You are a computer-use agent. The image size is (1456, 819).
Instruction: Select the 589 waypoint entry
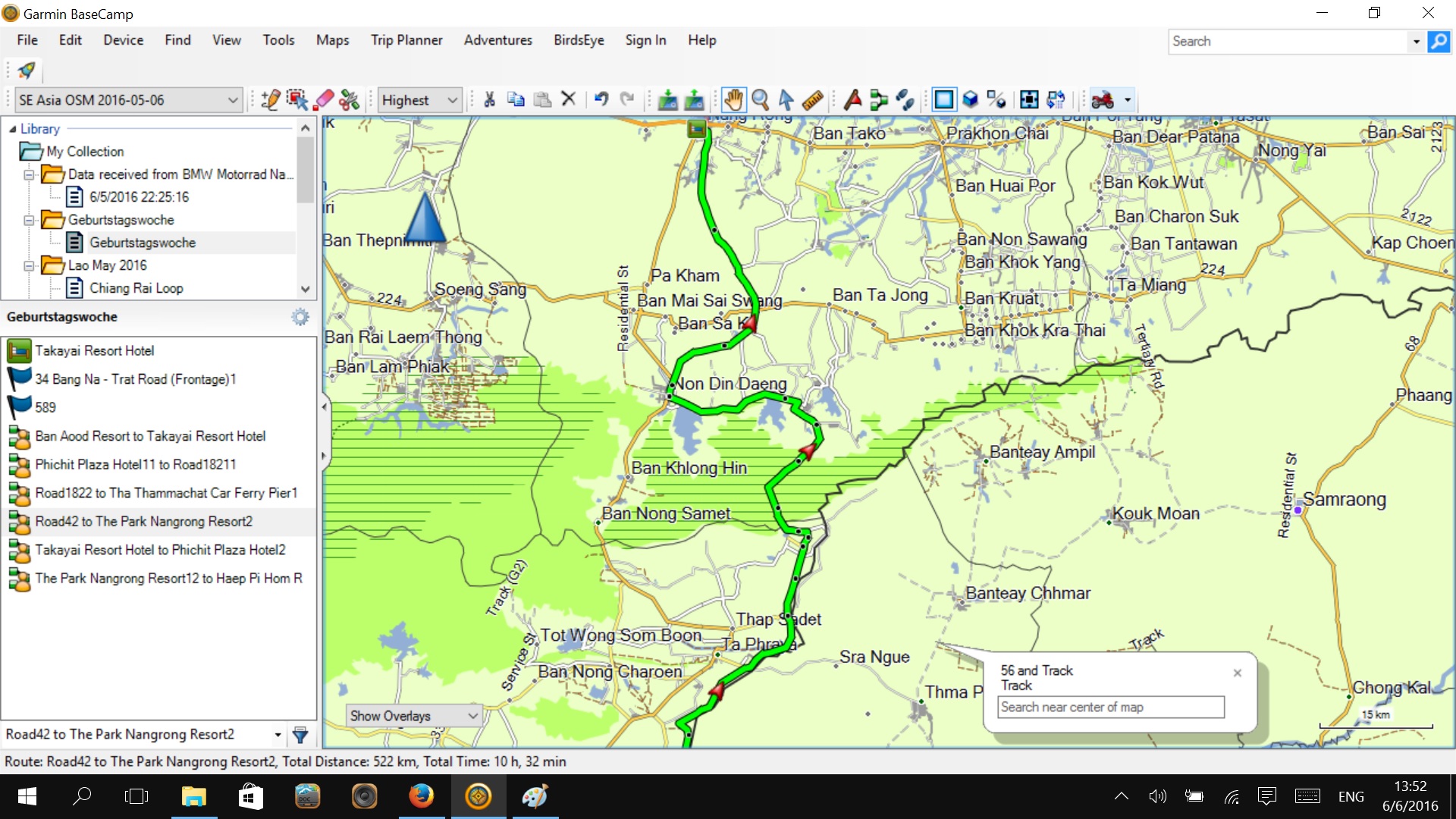coord(159,407)
